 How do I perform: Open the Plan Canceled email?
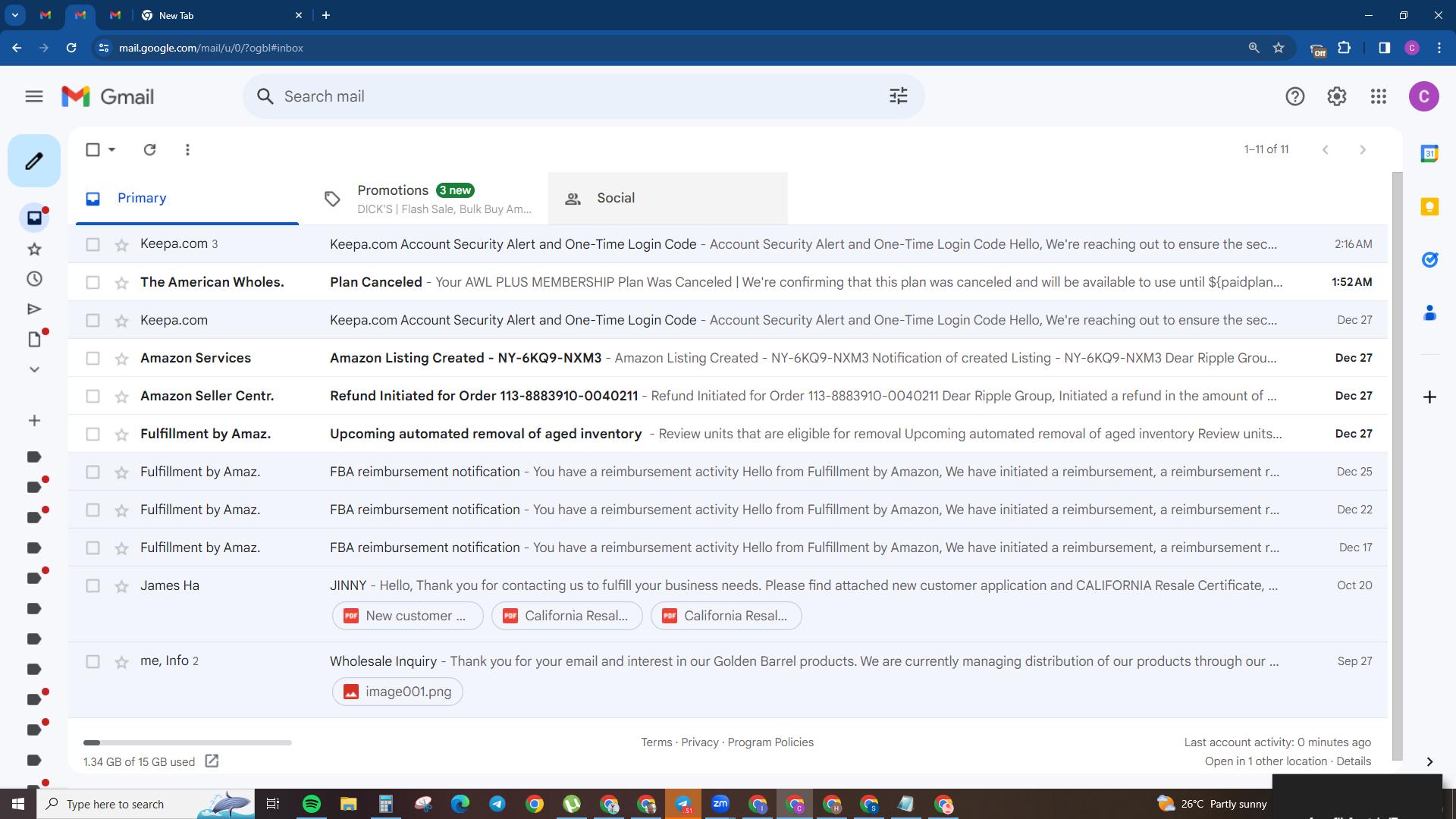[728, 282]
